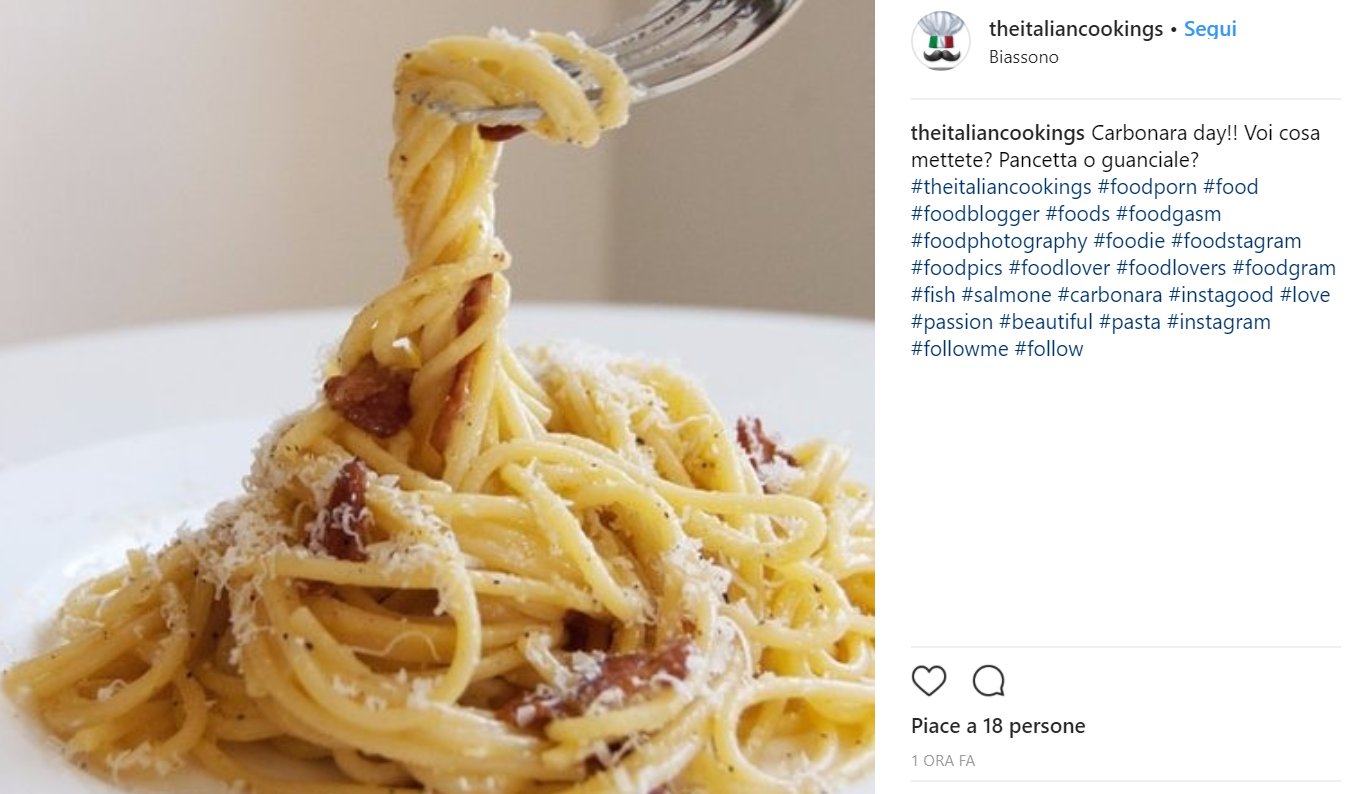Open the #foodporn hashtag
The height and width of the screenshot is (794, 1355).
[x=1147, y=187]
